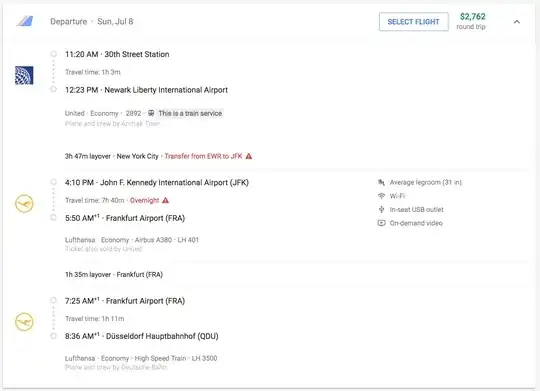
Task: Click 'Average legroom (31 in)' text
Action: click(x=426, y=182)
